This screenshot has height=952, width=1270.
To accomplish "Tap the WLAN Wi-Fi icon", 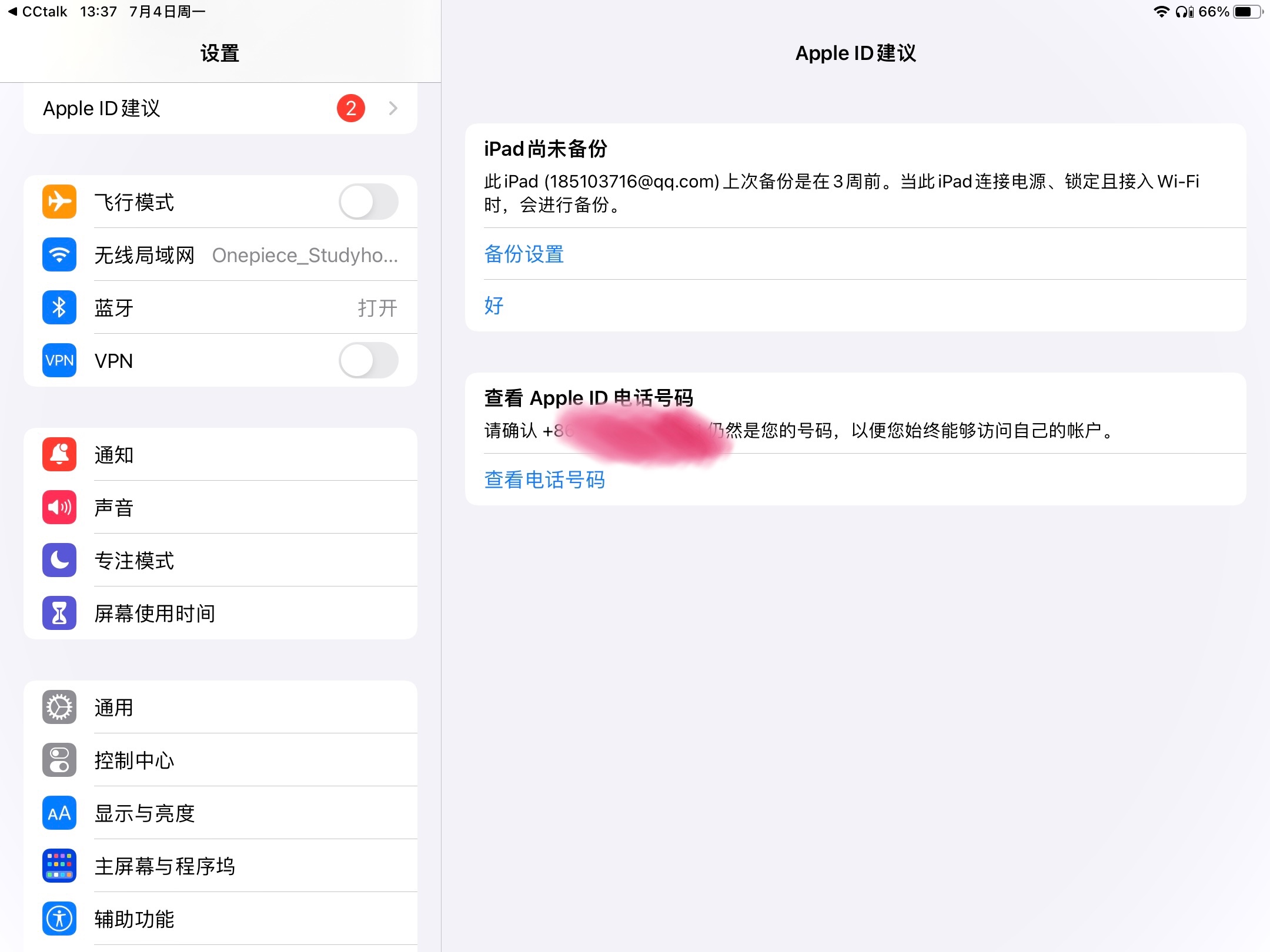I will coord(59,254).
